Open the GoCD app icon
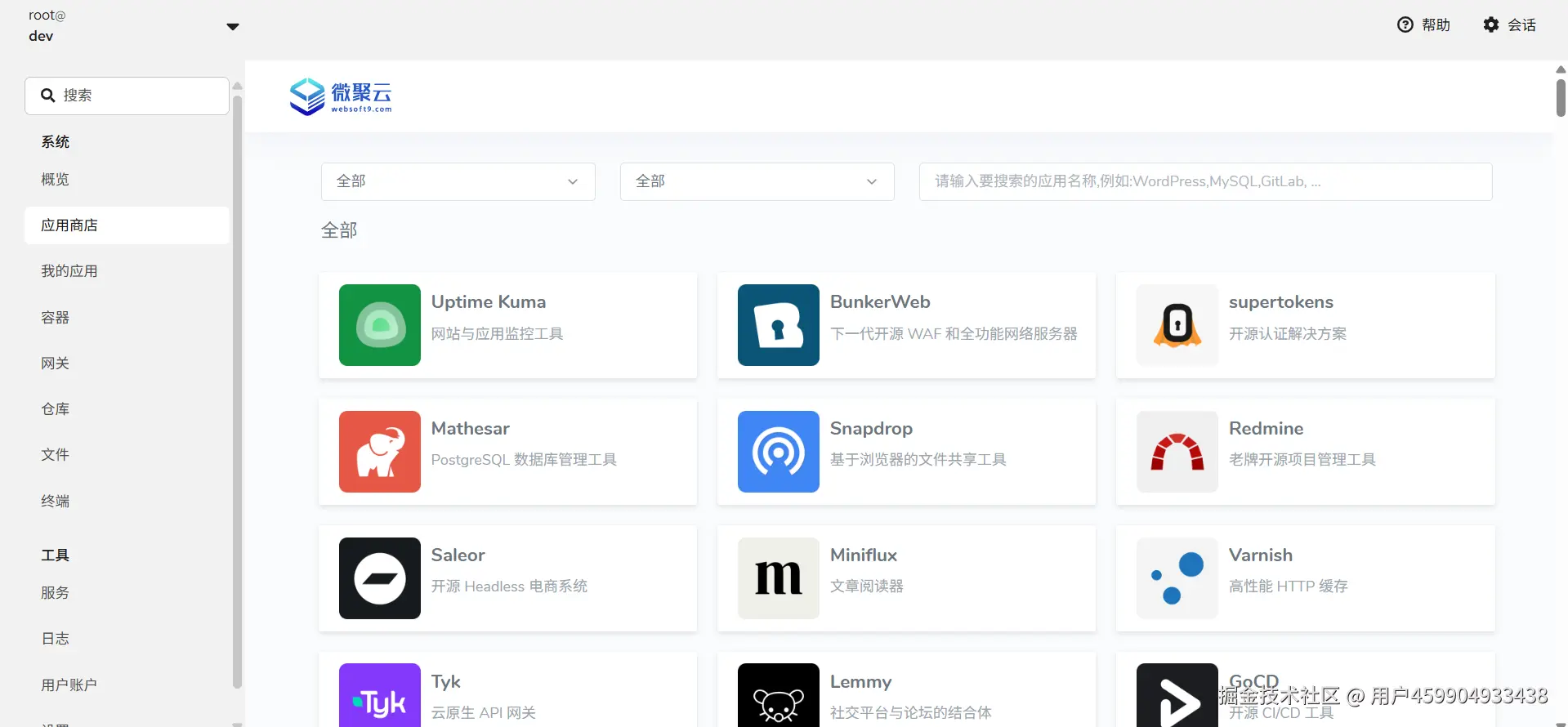The width and height of the screenshot is (1568, 727). pyautogui.click(x=1177, y=695)
